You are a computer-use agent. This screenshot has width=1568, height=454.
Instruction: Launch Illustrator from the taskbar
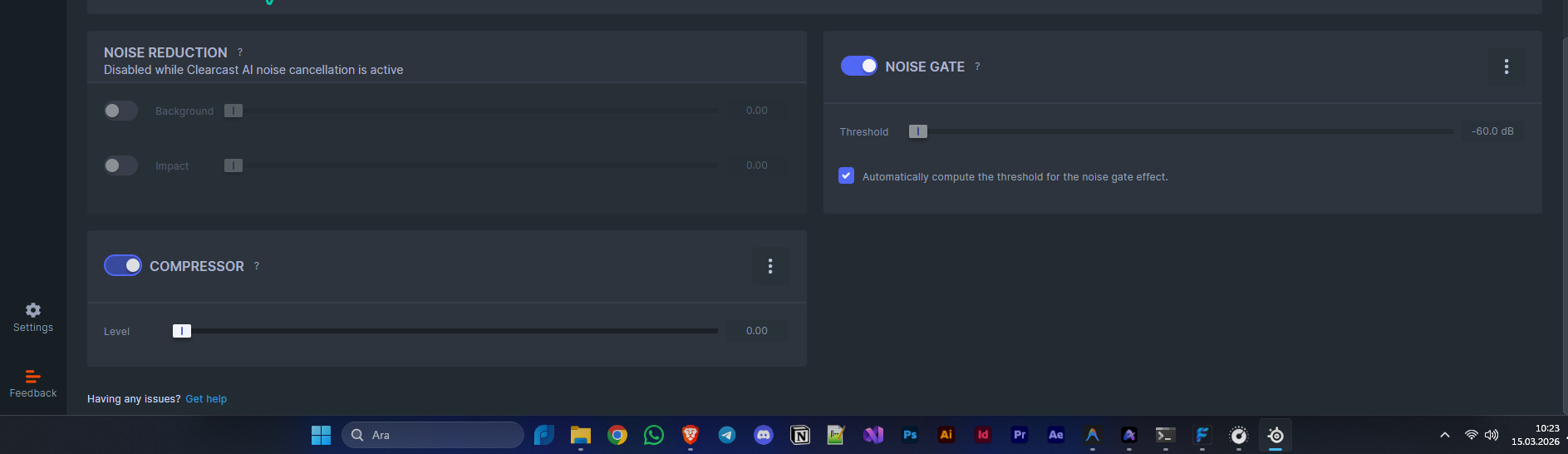click(x=946, y=435)
